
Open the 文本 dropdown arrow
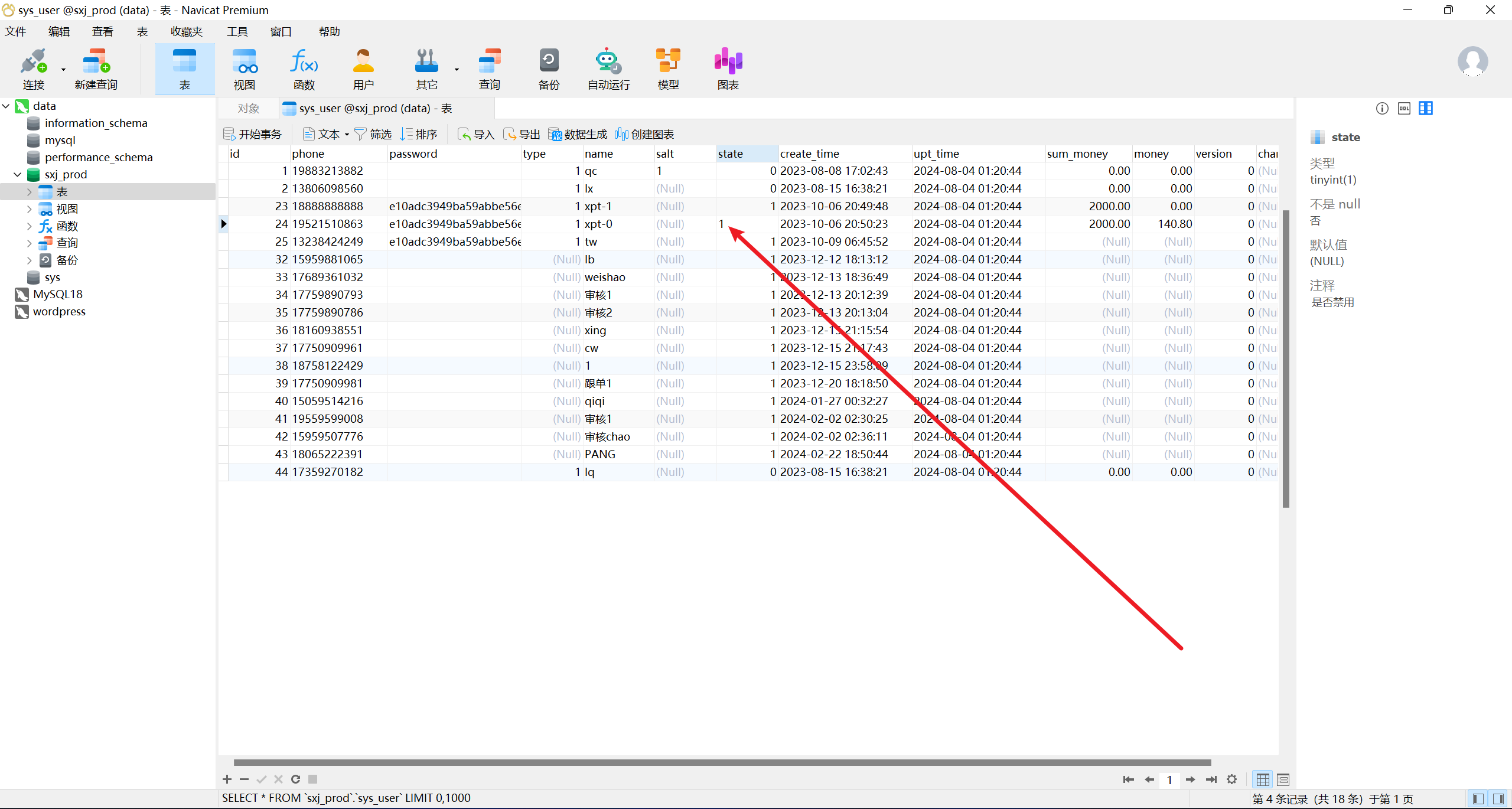tap(347, 135)
